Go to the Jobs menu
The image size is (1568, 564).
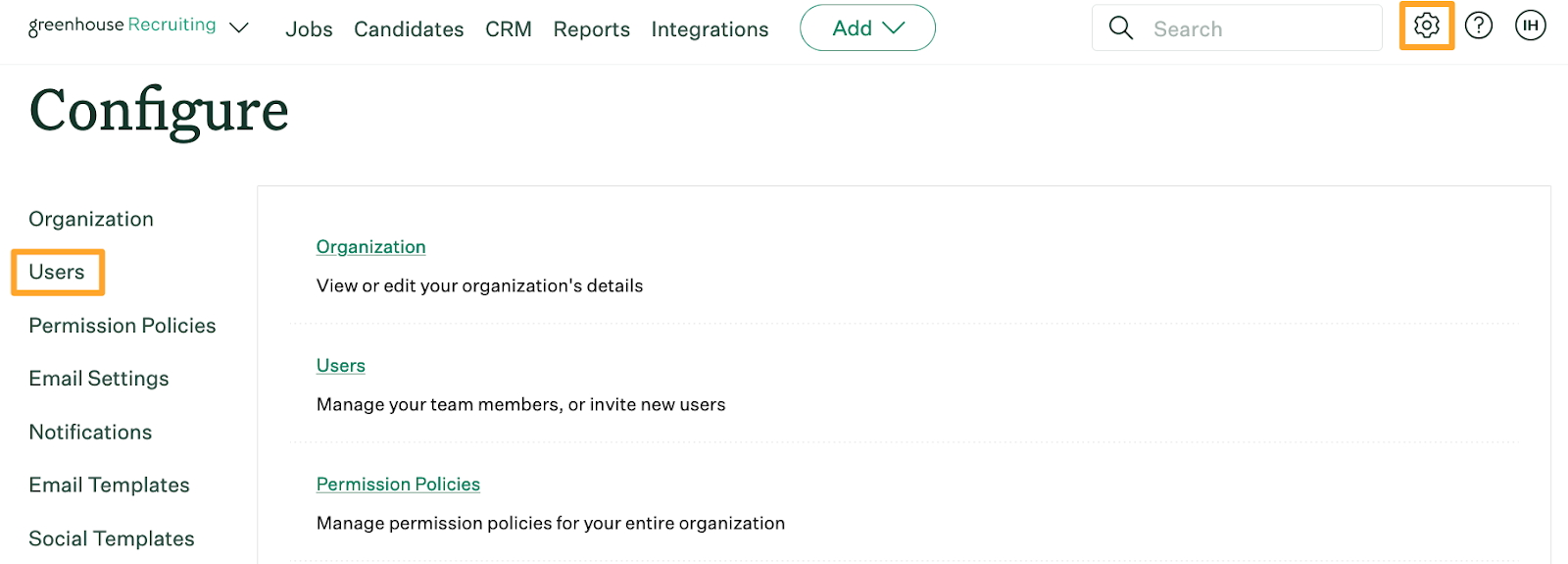[309, 29]
